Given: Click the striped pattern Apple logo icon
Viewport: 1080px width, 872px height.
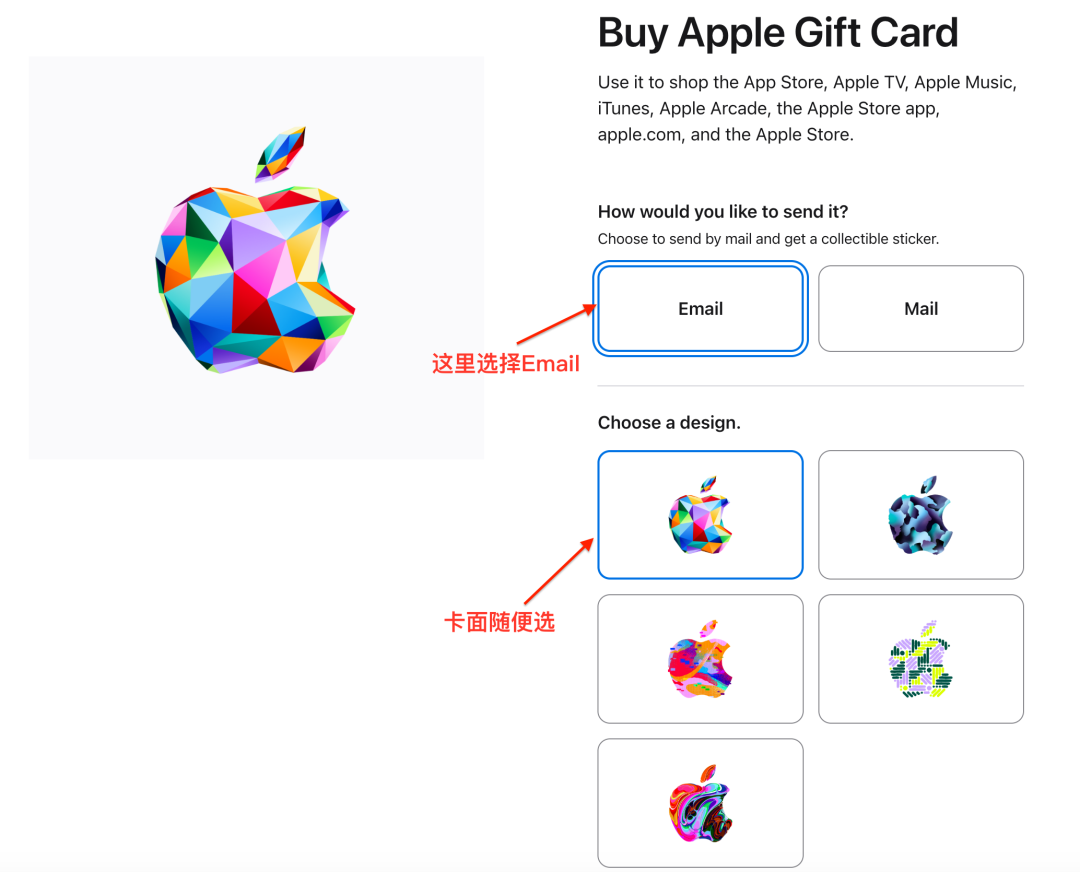Looking at the screenshot, I should pos(921,658).
